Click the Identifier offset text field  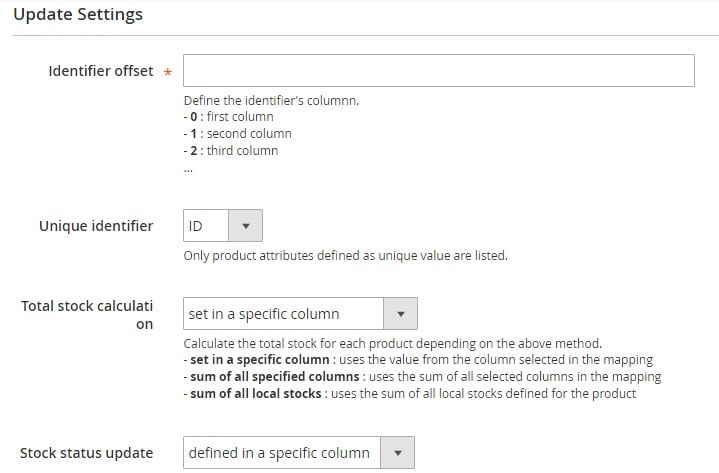coord(439,71)
